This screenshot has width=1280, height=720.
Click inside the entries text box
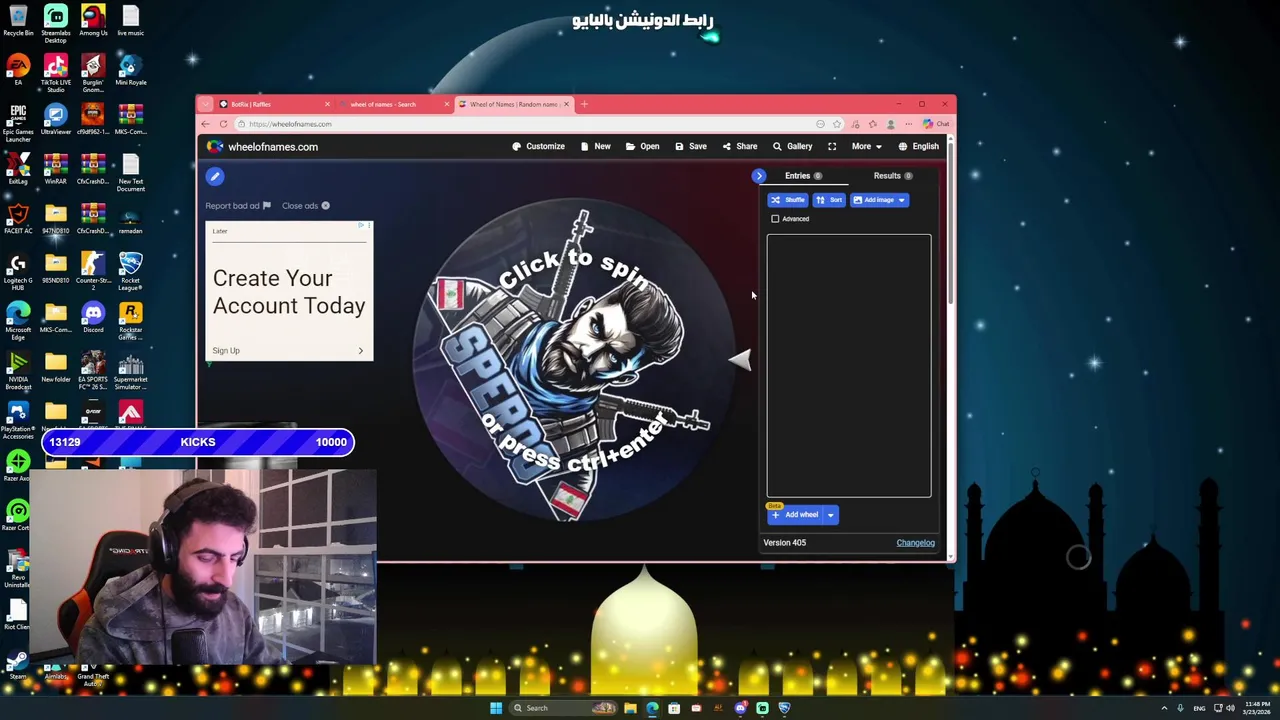pos(849,365)
